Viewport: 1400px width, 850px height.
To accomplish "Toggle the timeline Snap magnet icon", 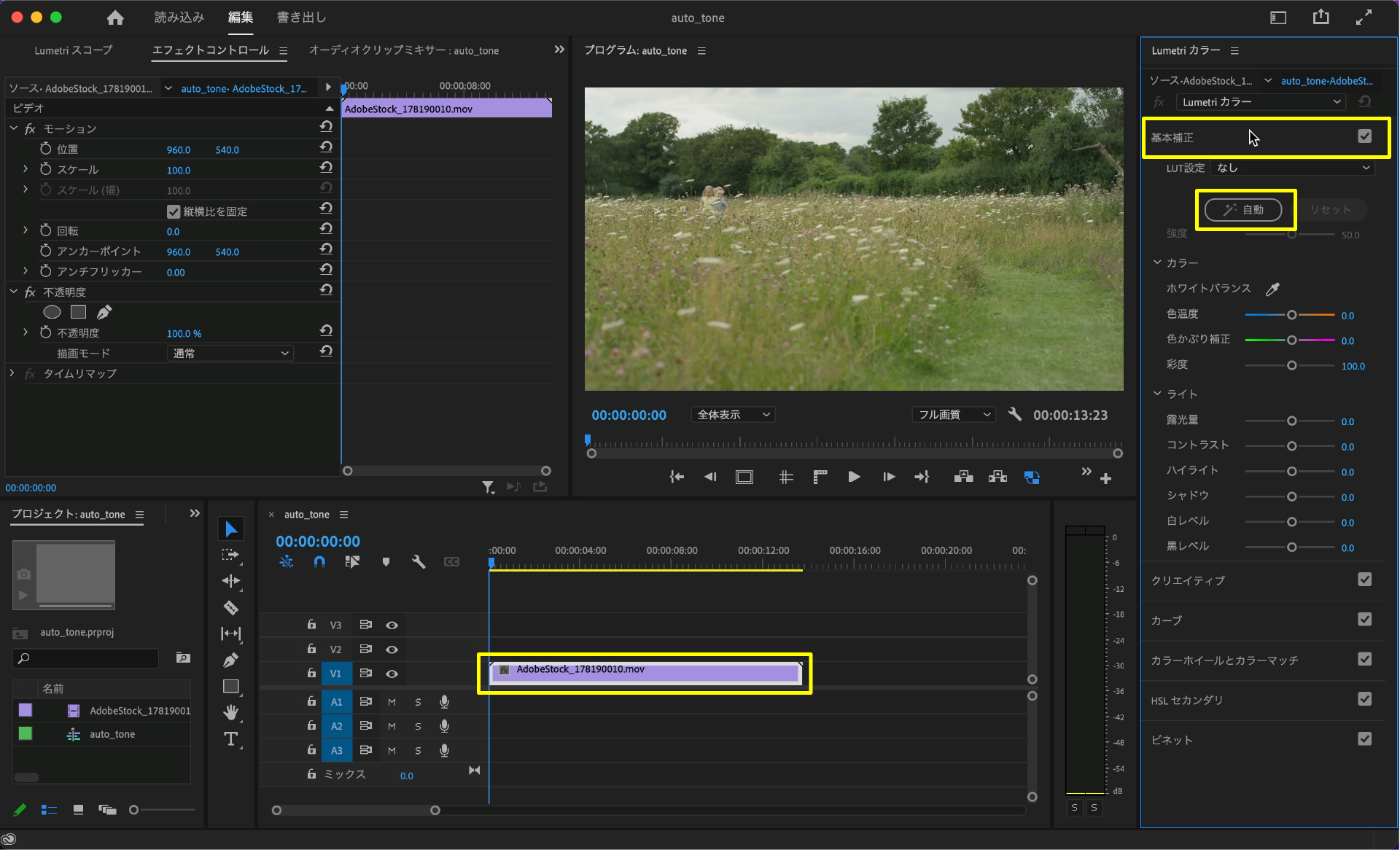I will [319, 561].
